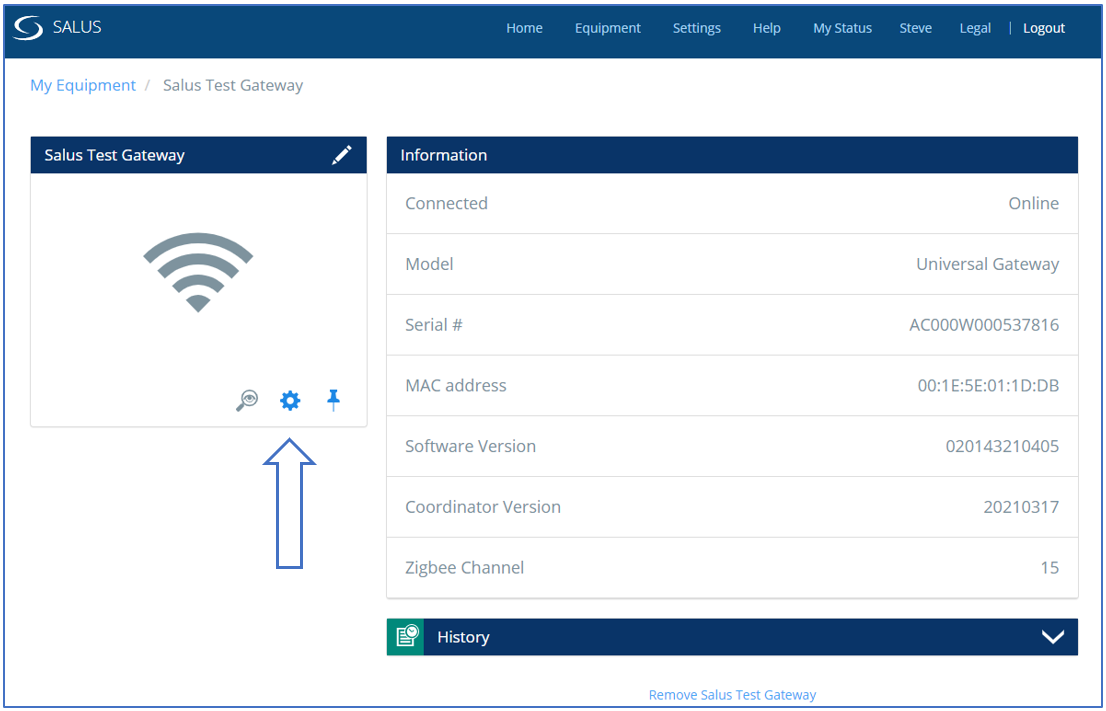Click Salus Test Gateway card title

114,155
